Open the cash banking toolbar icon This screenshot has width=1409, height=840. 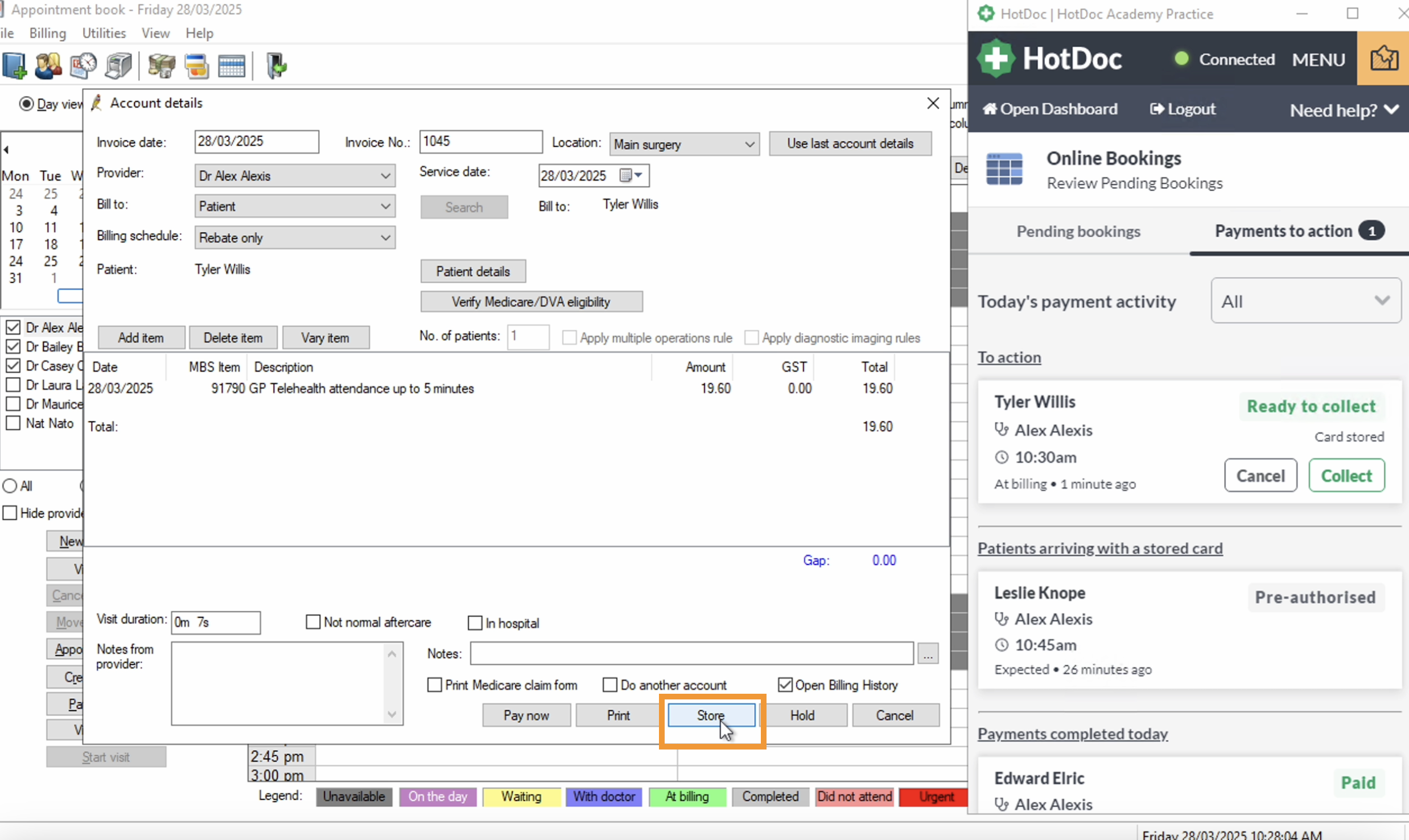[x=162, y=66]
